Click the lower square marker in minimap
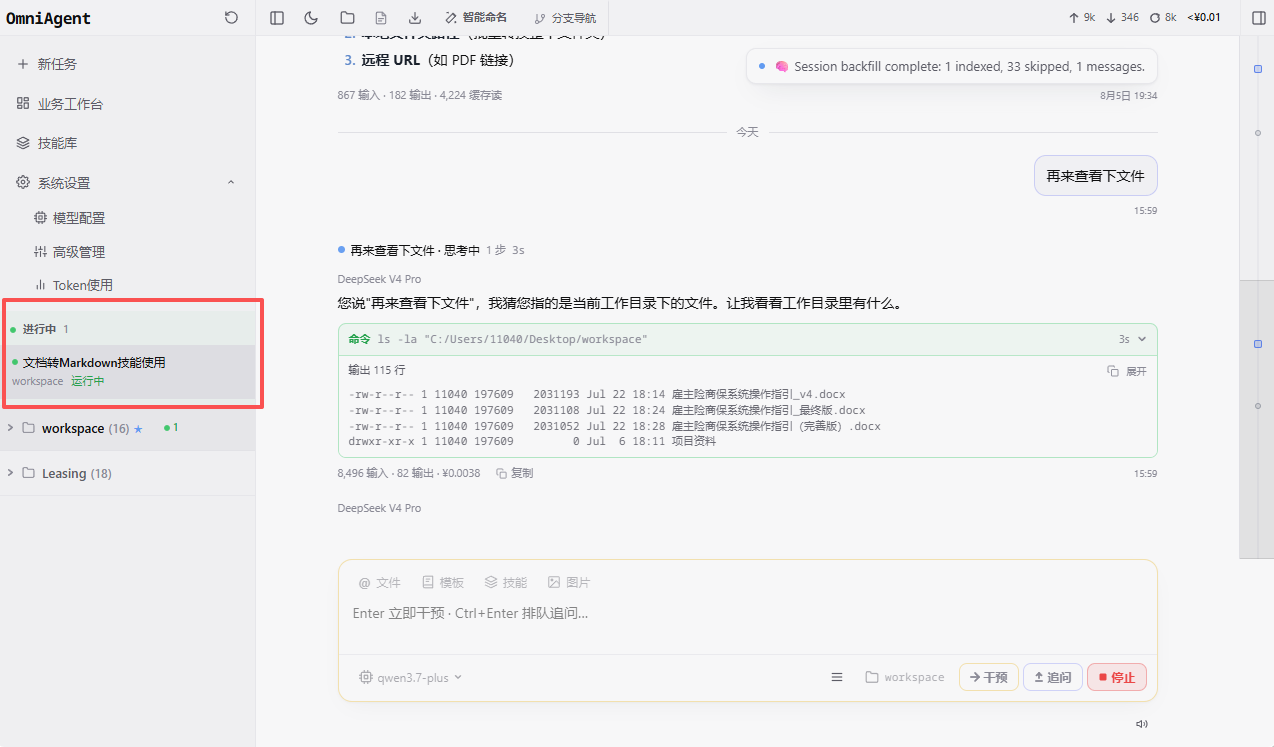The width and height of the screenshot is (1274, 747). 1258,344
